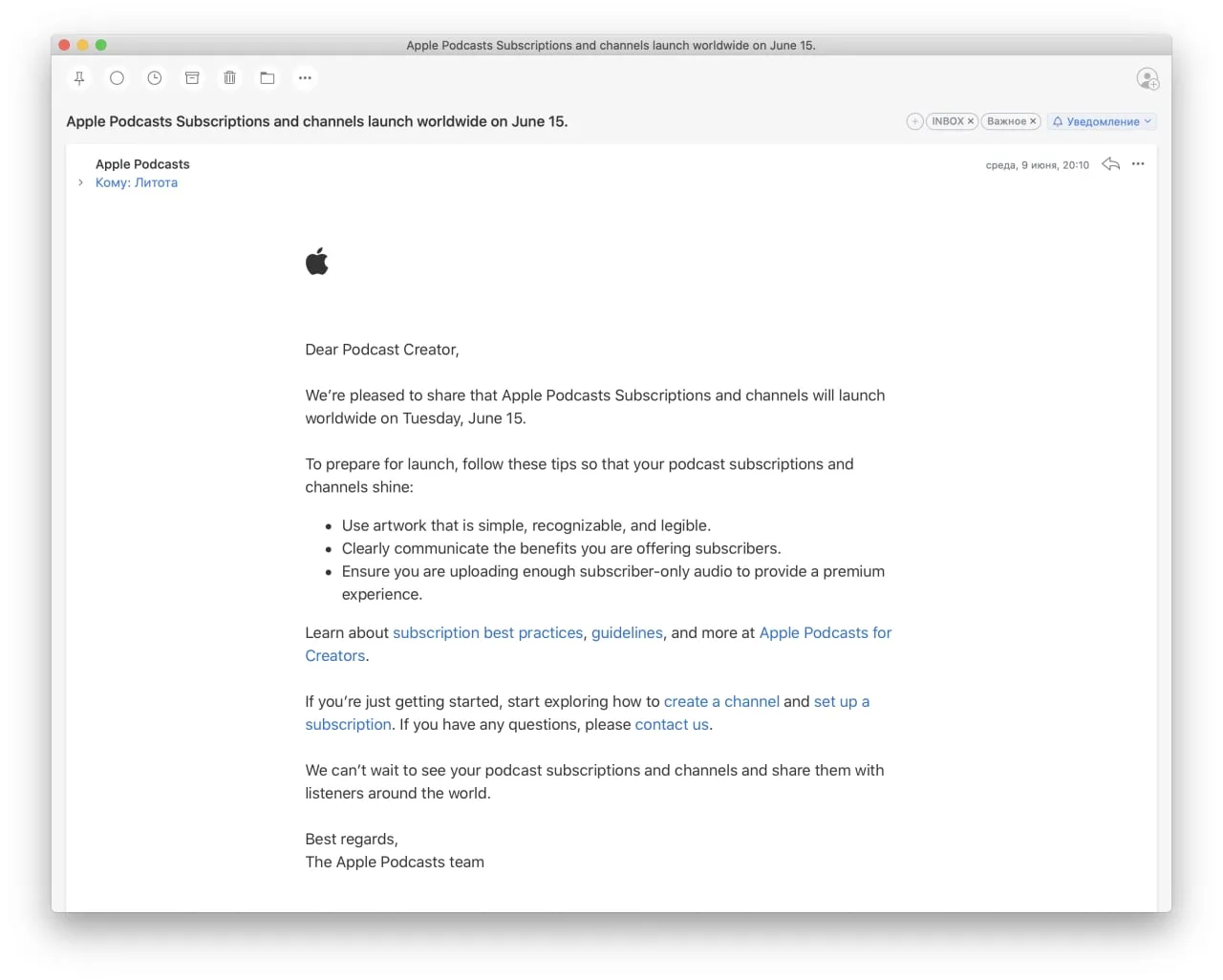The image size is (1223, 980).
Task: Add a new tag with plus icon
Action: point(914,121)
